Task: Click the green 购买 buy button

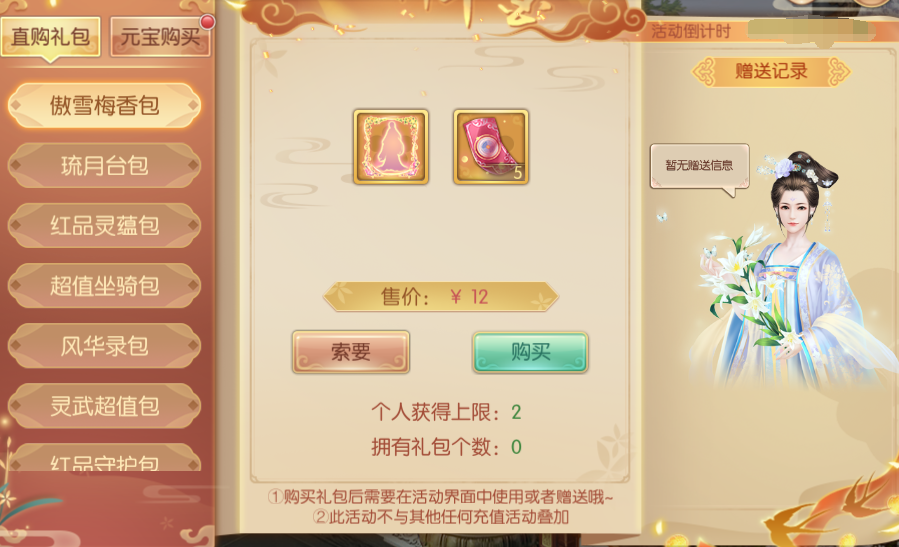Action: pos(530,351)
